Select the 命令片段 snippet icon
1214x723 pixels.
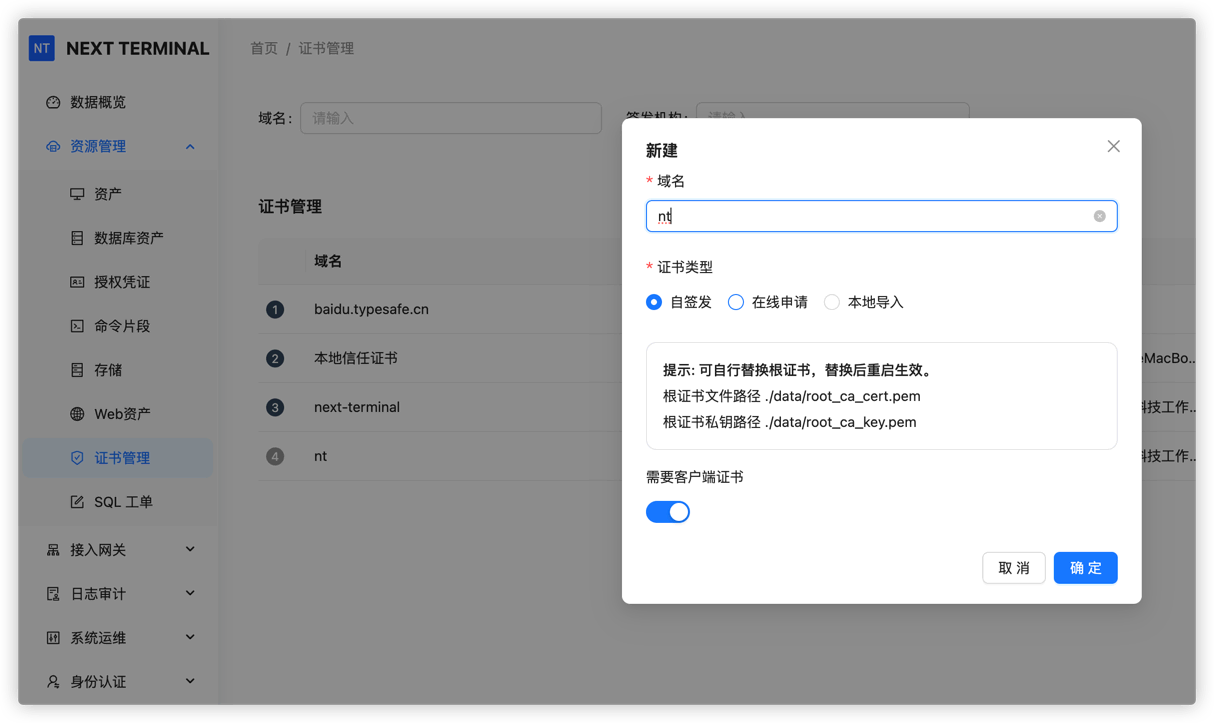[77, 325]
